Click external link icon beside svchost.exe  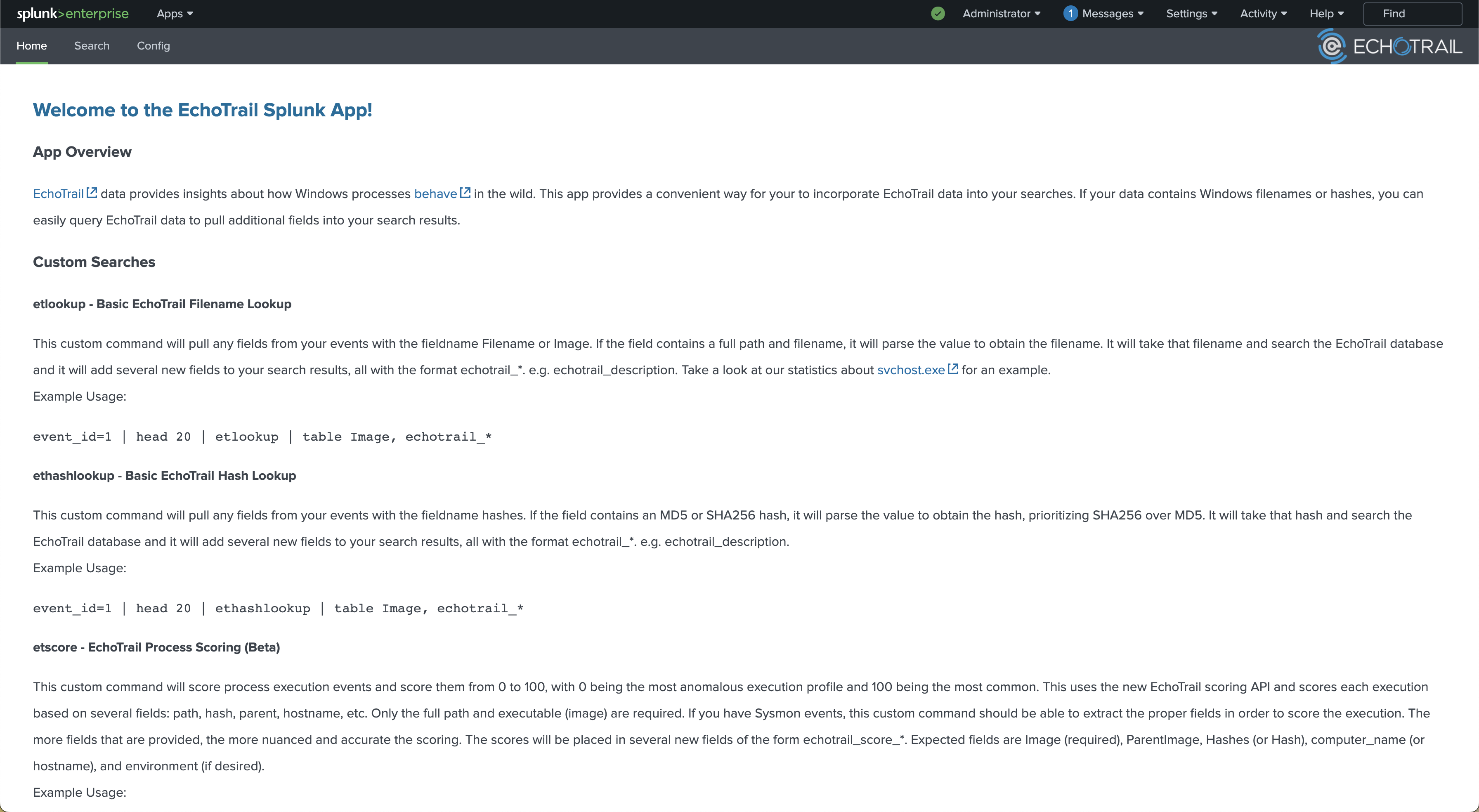(x=953, y=369)
